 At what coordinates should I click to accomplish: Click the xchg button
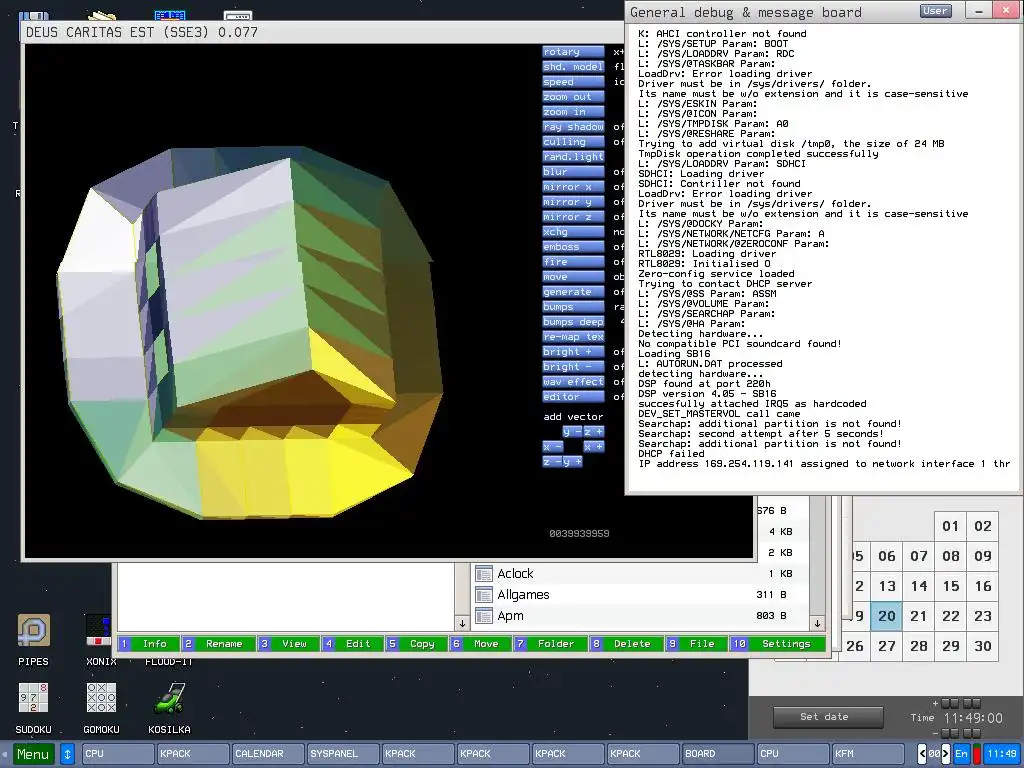tap(573, 232)
